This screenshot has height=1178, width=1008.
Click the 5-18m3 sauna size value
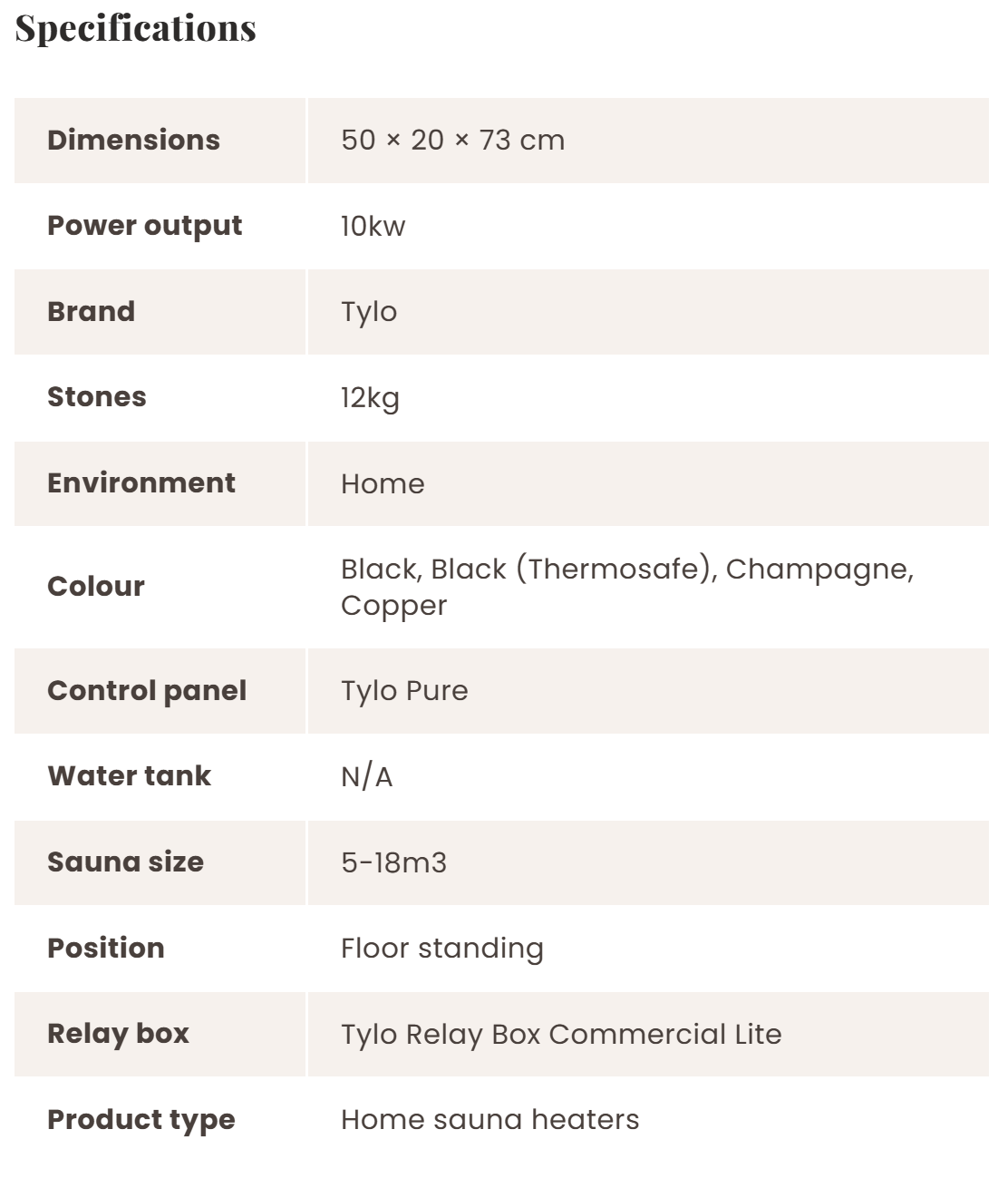[x=393, y=862]
